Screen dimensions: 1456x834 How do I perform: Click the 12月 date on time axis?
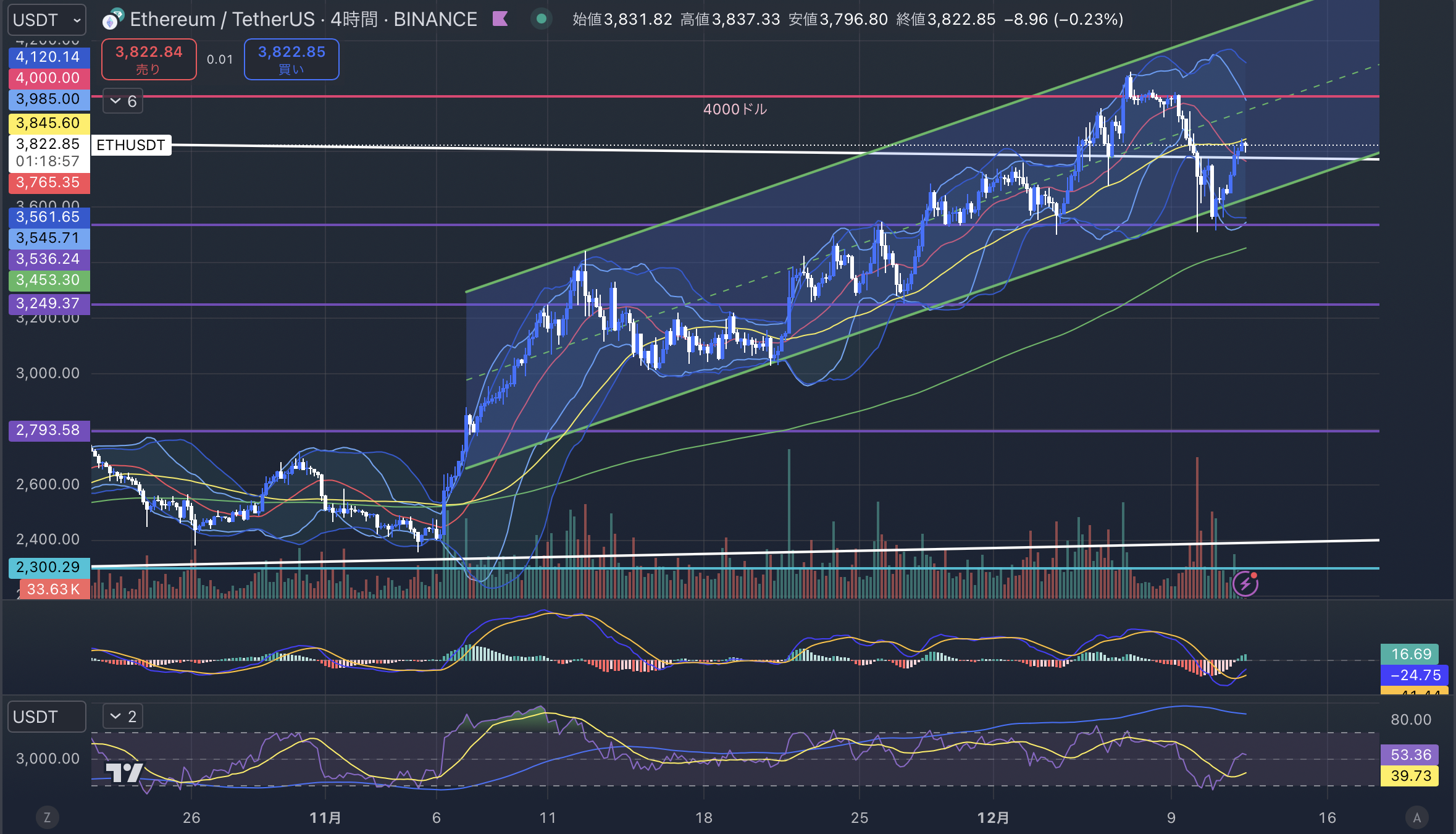994,818
